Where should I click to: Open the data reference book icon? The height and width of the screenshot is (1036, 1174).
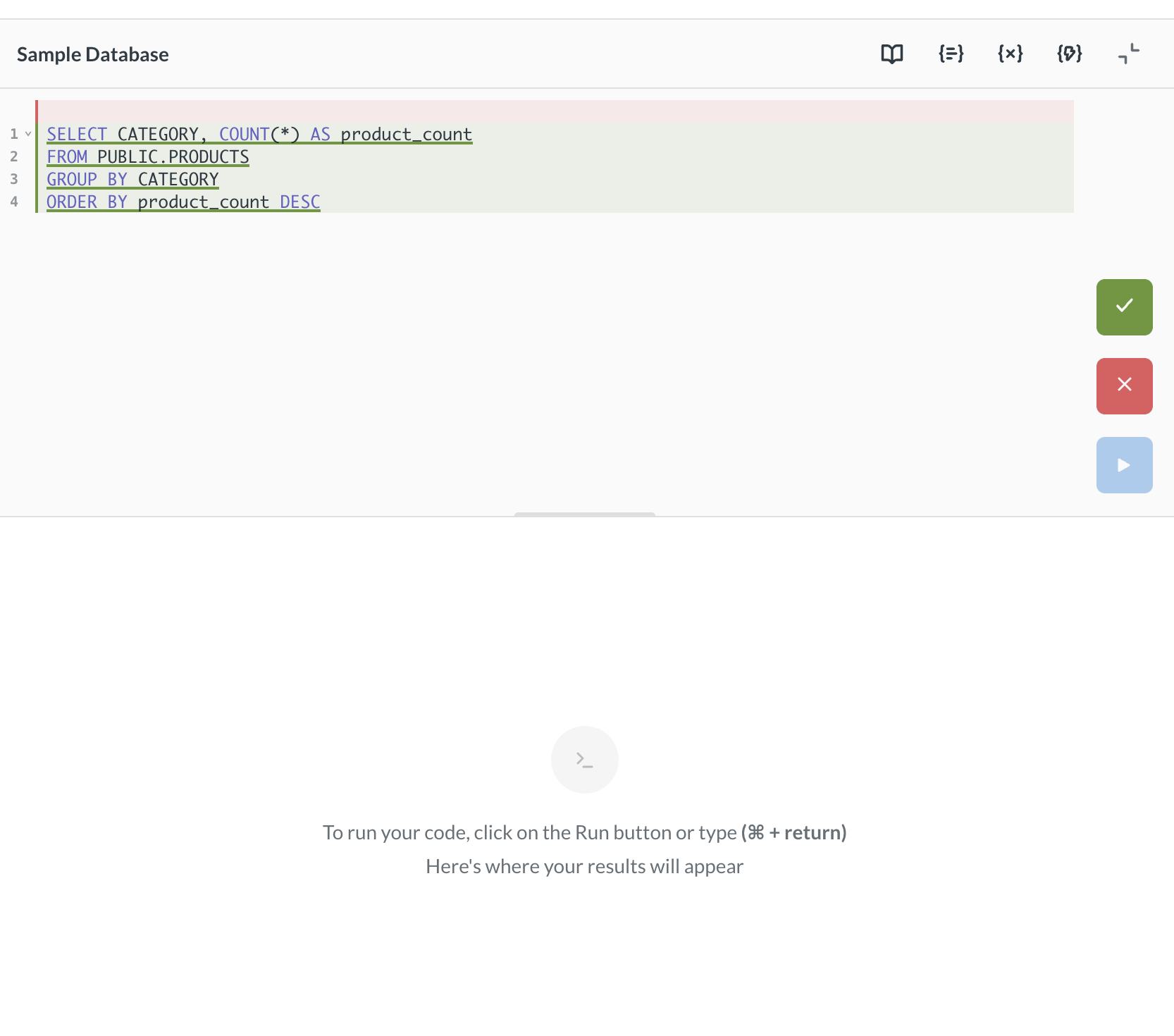click(x=891, y=54)
